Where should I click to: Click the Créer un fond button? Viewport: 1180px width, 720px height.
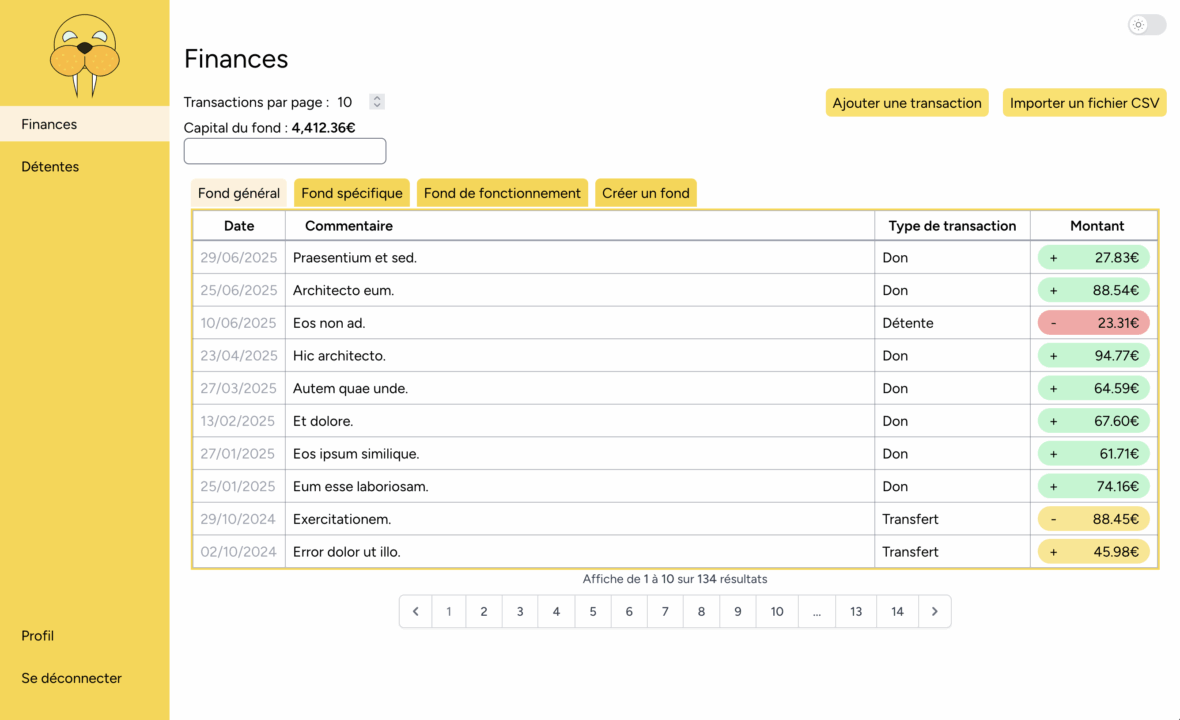click(x=645, y=193)
